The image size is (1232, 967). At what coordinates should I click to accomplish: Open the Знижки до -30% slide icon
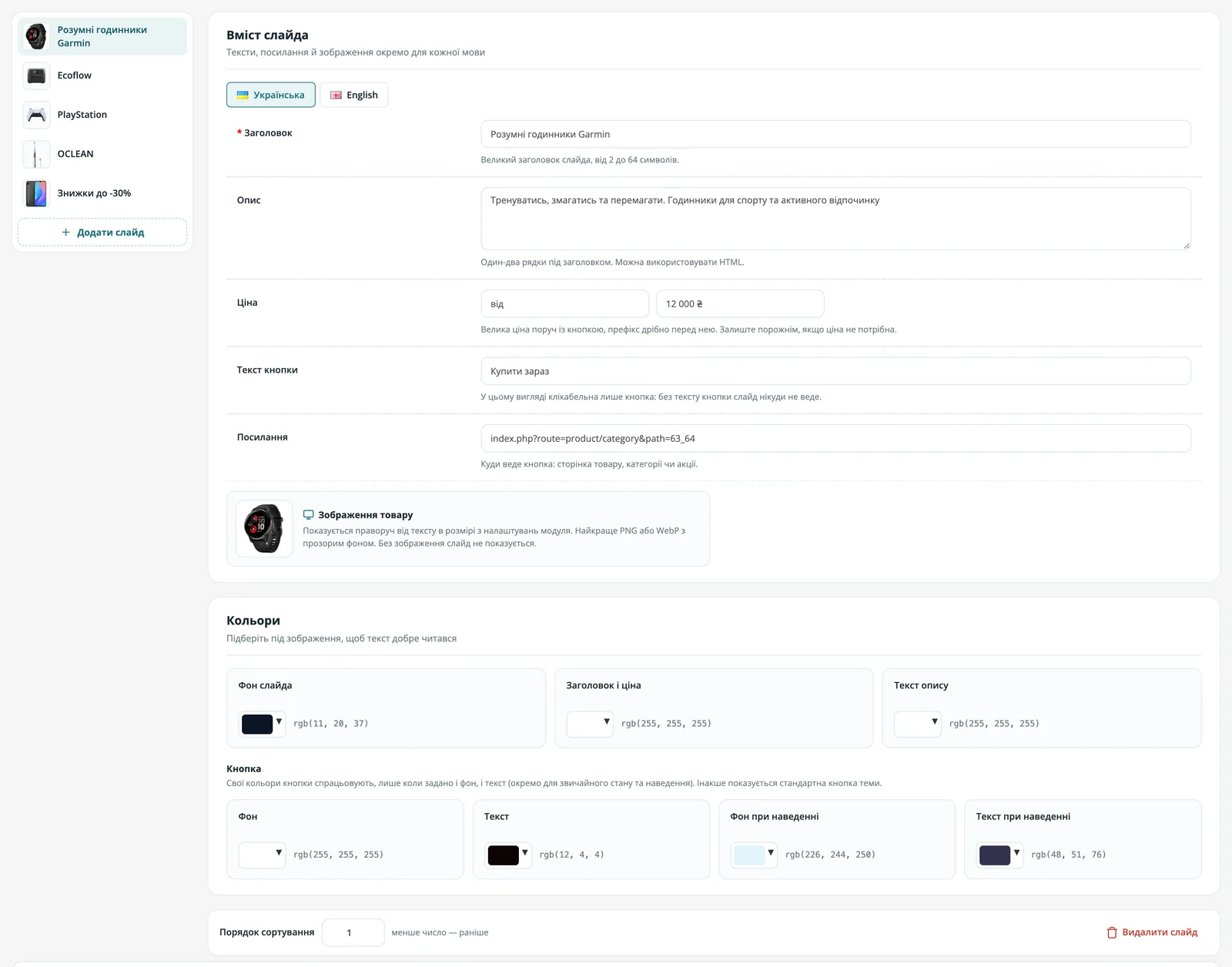(x=36, y=193)
